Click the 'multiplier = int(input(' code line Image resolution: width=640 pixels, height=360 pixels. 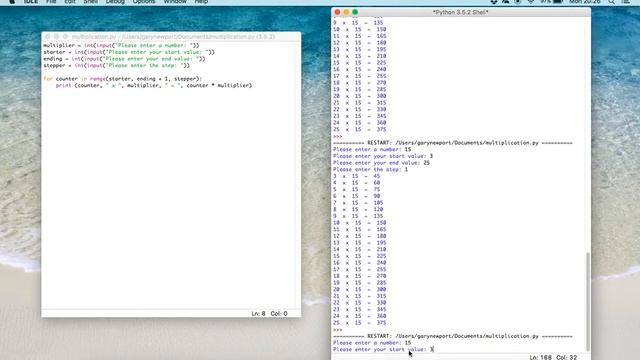point(121,45)
